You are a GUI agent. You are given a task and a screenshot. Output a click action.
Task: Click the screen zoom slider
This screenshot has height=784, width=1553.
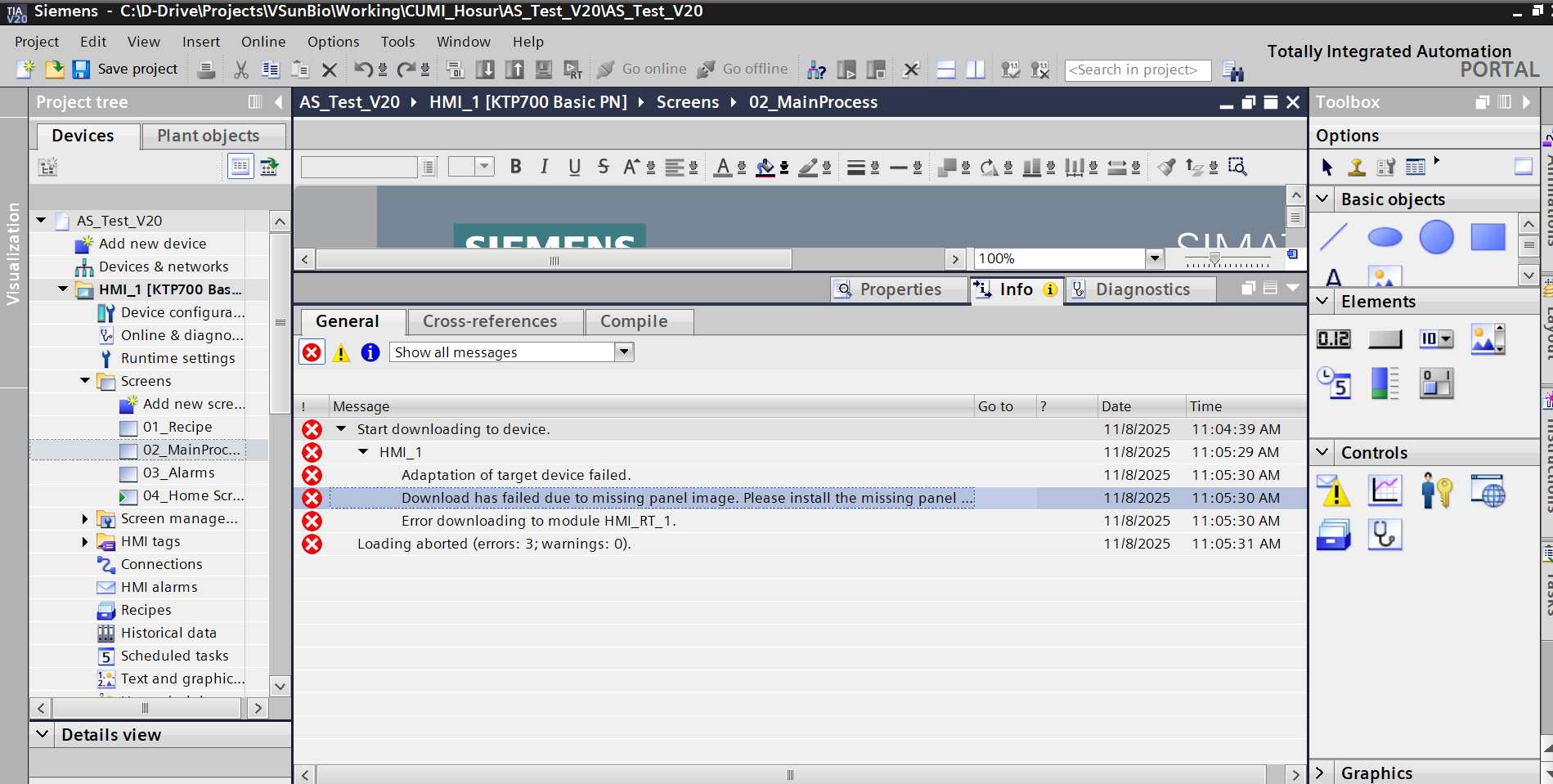[1214, 259]
